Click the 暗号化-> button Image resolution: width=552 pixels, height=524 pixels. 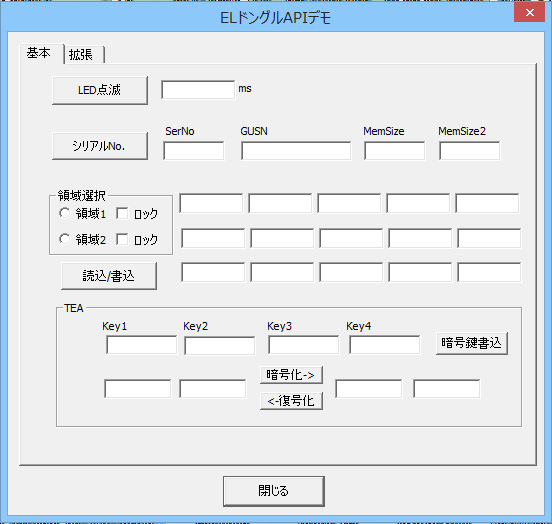(291, 375)
